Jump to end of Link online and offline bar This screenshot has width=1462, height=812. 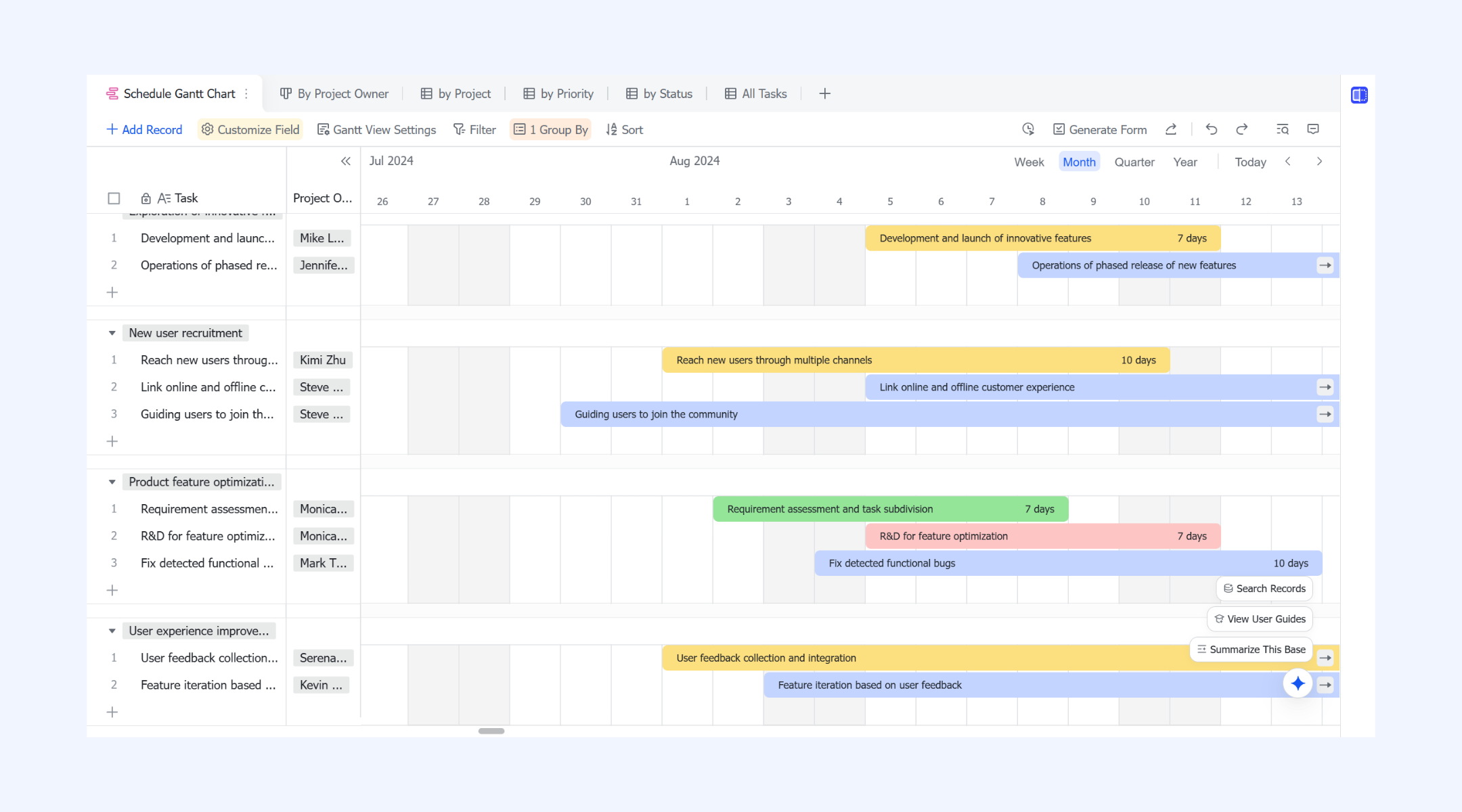coord(1325,387)
